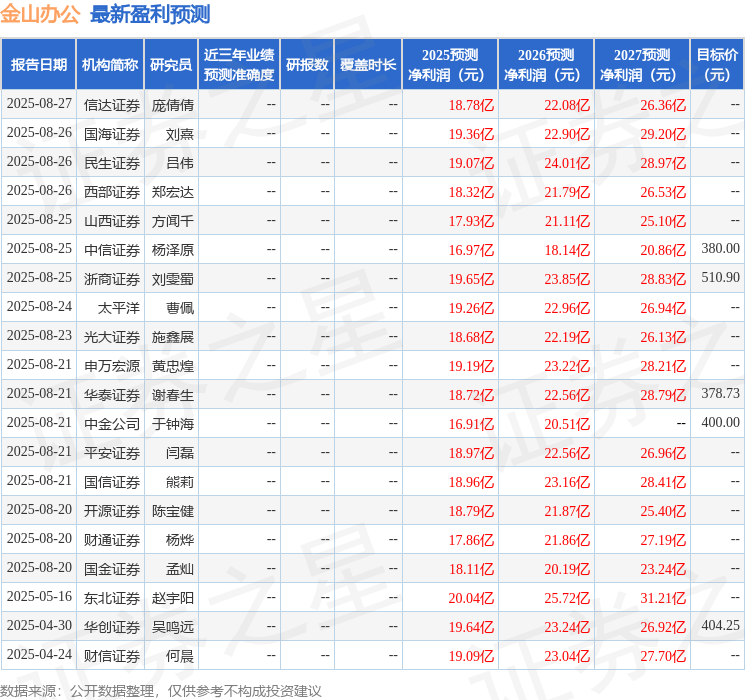
Task: Select the 民生证券 institution cell
Action: pos(112,163)
